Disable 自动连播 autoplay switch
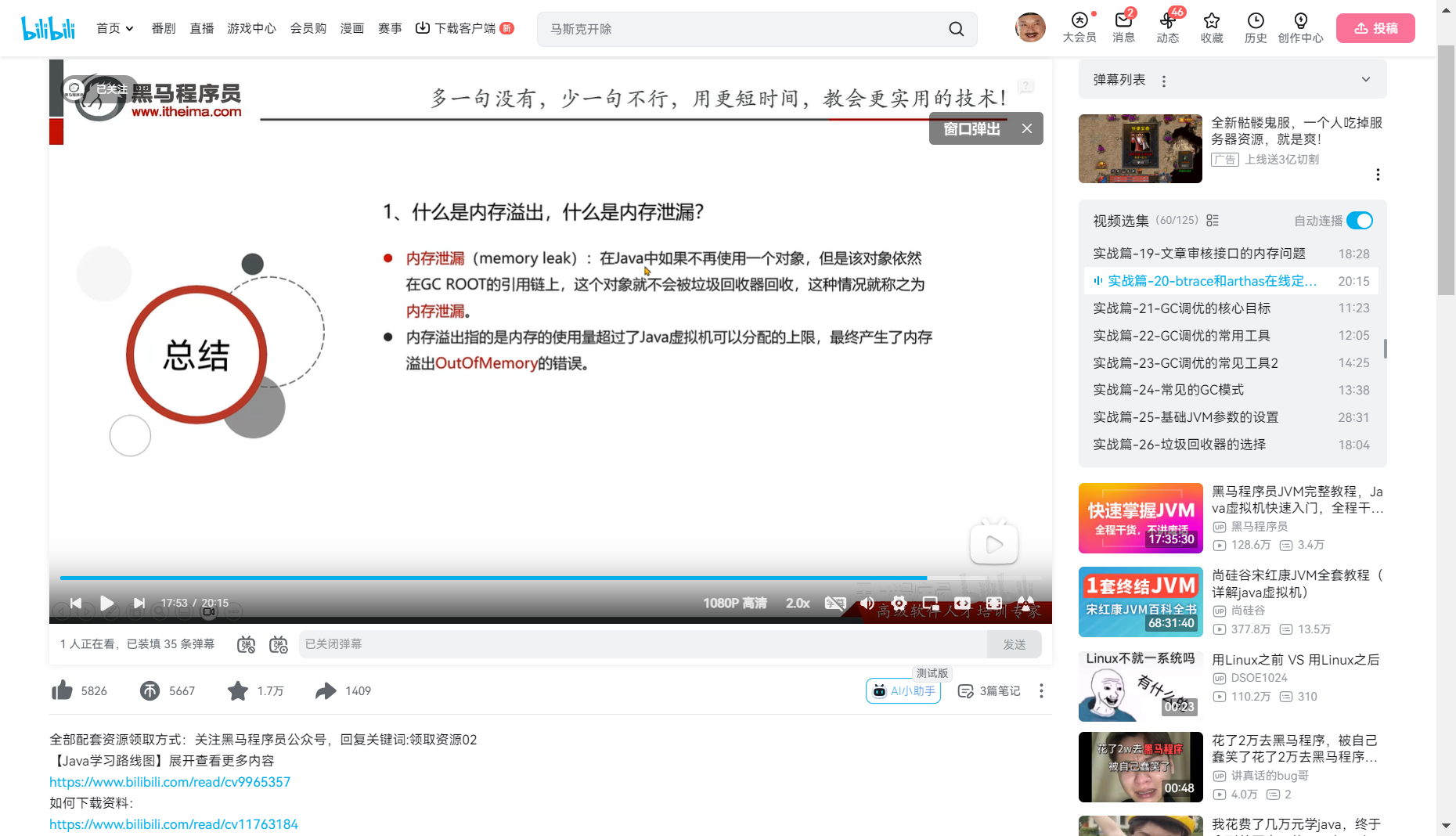 pos(1360,221)
